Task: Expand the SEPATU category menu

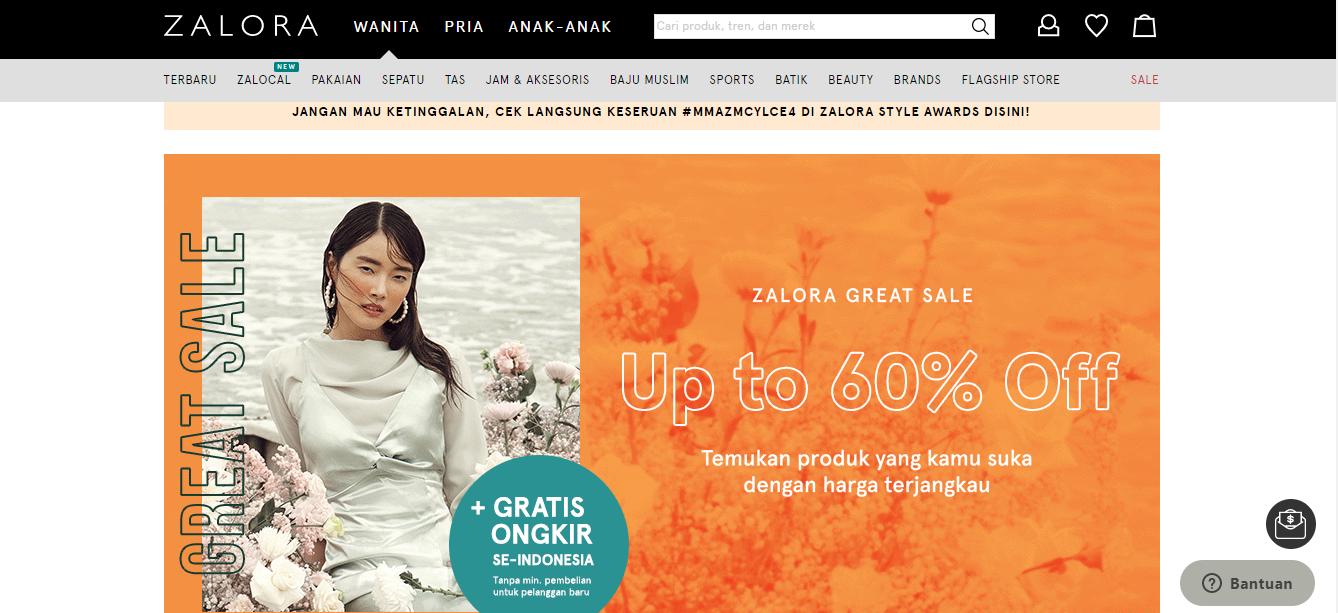Action: tap(403, 80)
